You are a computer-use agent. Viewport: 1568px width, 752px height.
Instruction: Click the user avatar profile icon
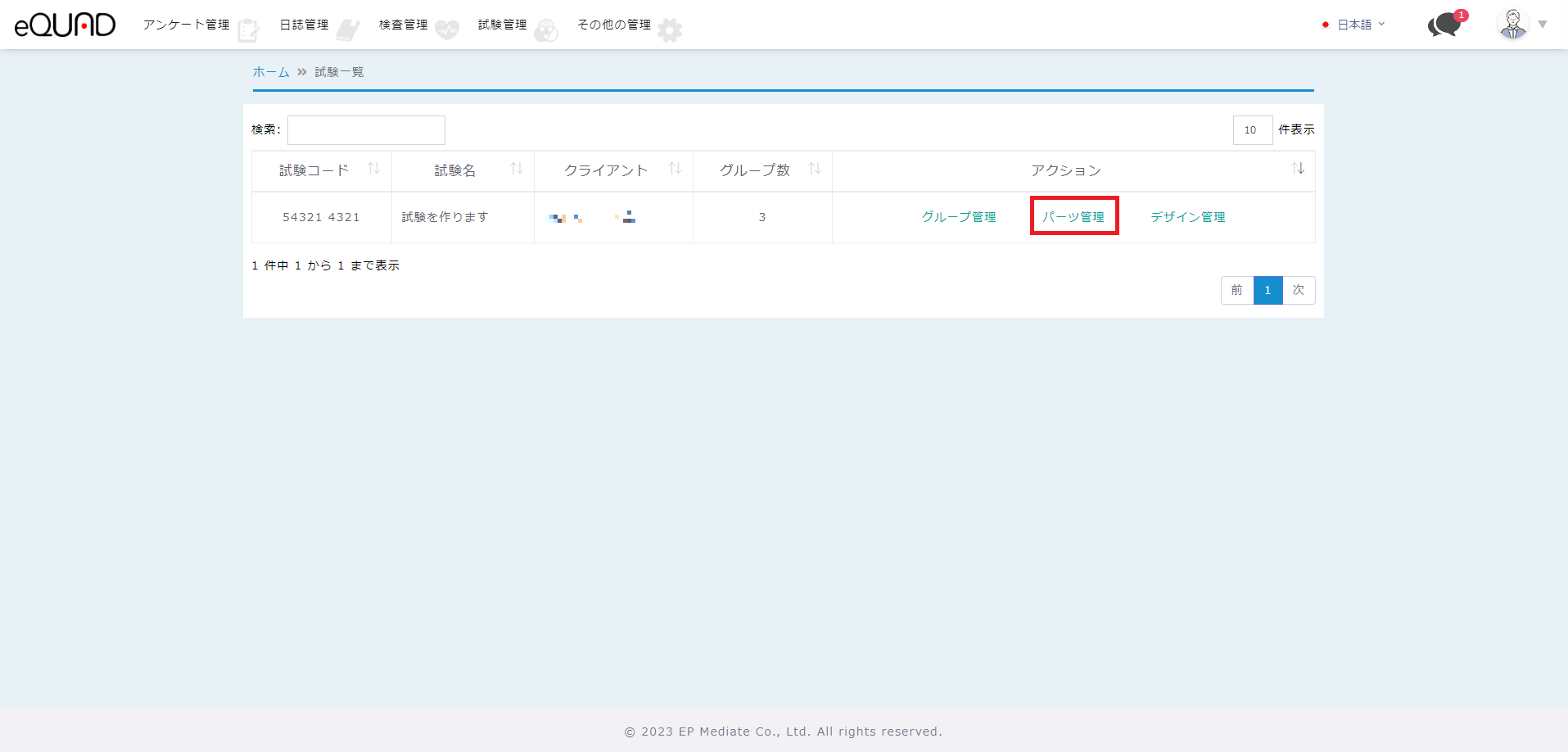tap(1512, 25)
